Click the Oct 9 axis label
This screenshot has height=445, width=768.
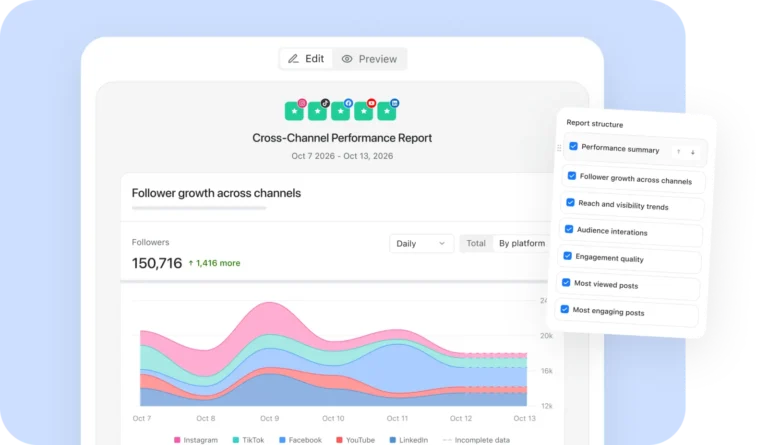[269, 419]
